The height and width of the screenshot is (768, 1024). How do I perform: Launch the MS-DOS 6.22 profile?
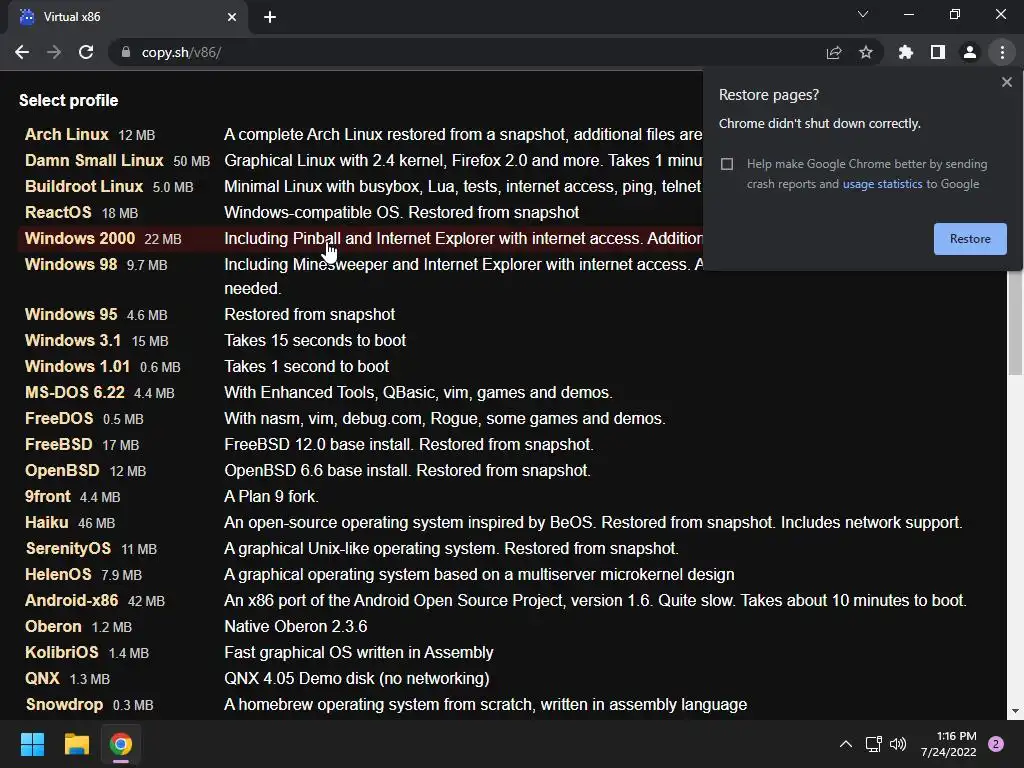coord(74,393)
